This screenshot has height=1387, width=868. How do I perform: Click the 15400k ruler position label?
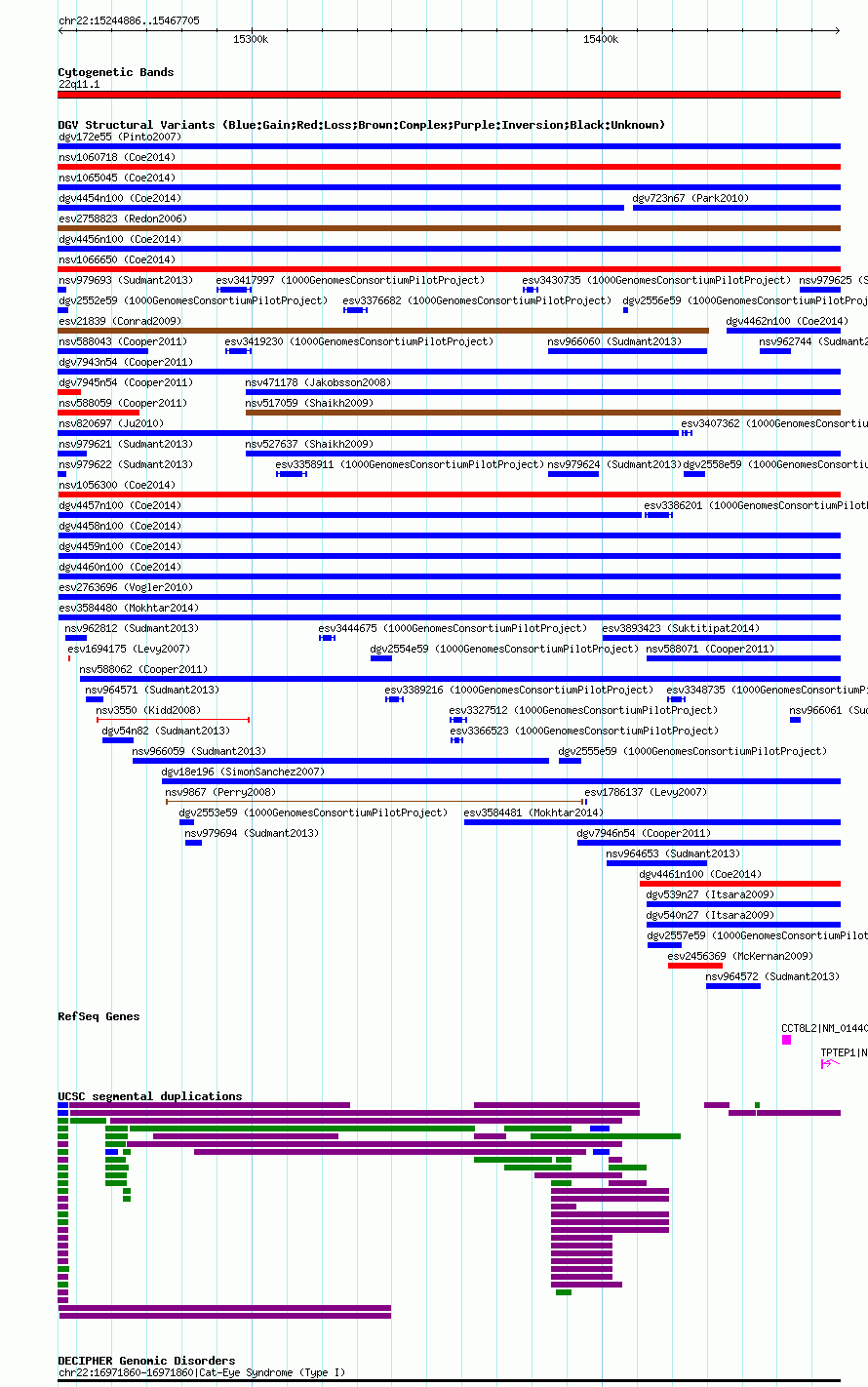click(601, 39)
